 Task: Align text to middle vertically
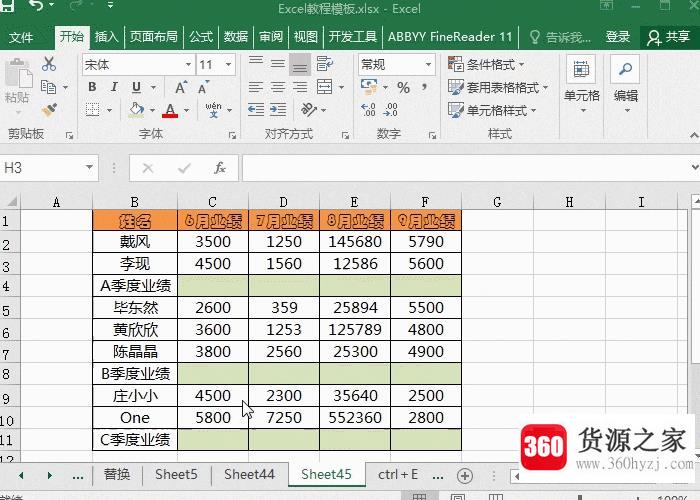278,64
